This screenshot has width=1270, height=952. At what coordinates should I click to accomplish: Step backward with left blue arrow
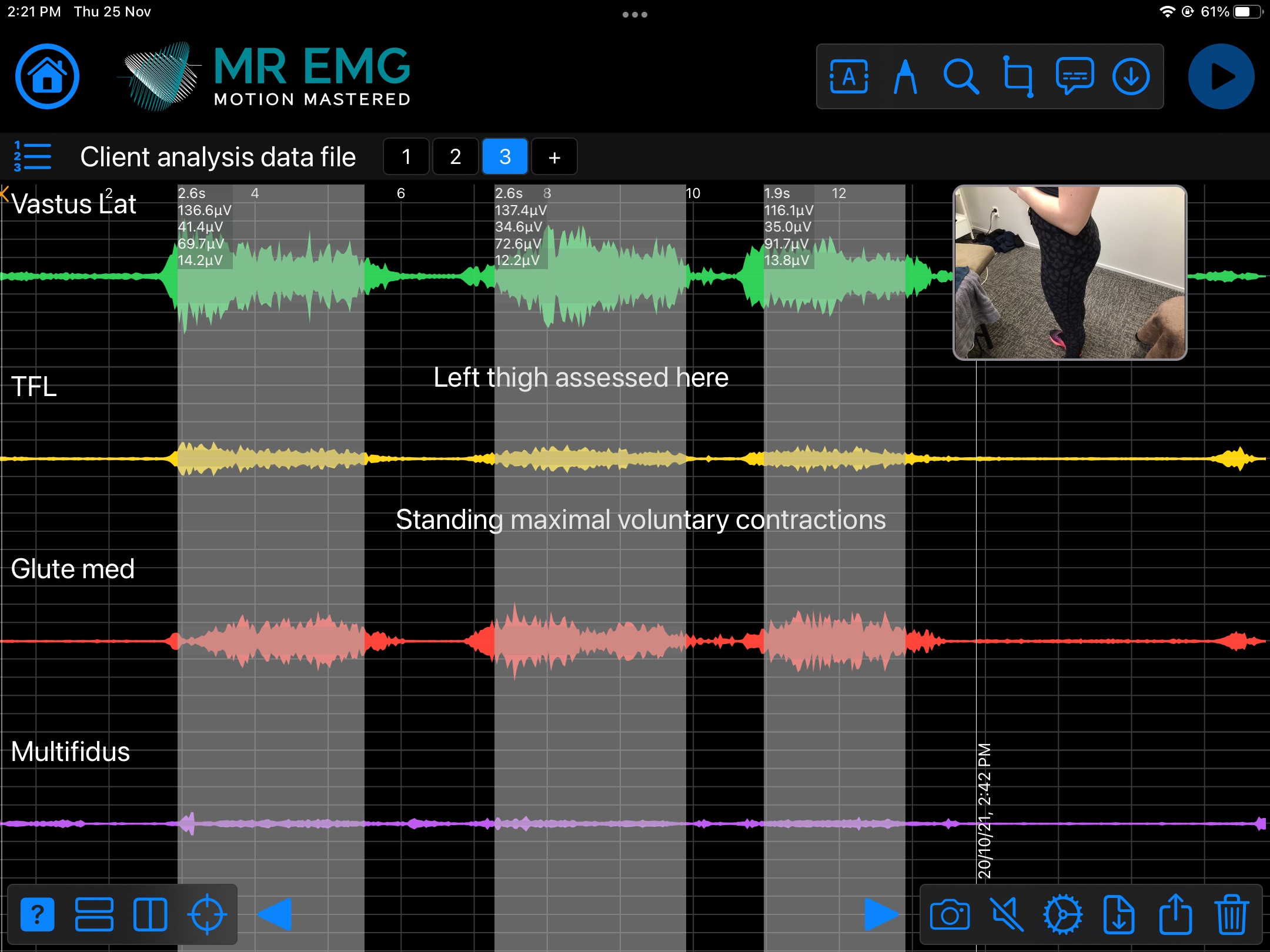click(x=275, y=914)
